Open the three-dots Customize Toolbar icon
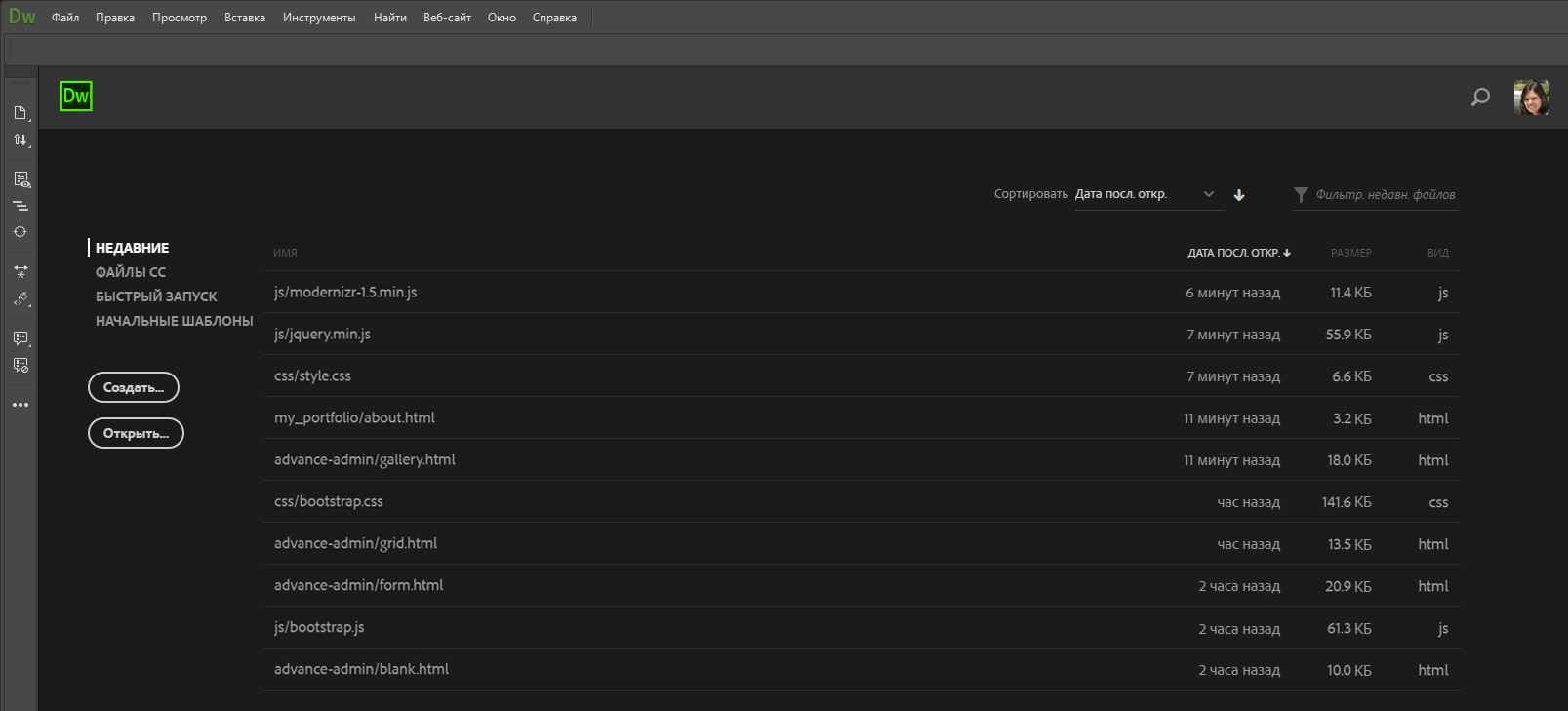1568x711 pixels. click(20, 405)
